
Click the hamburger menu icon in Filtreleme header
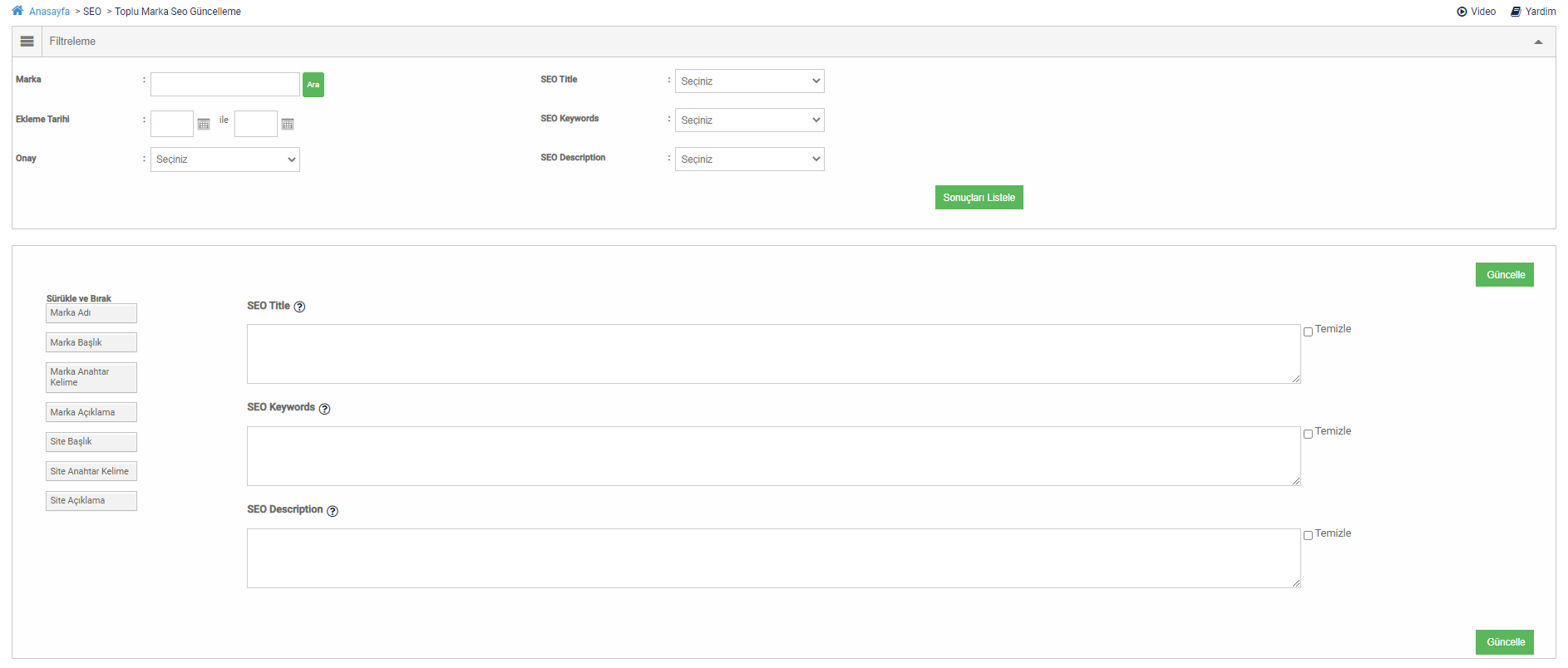point(27,42)
